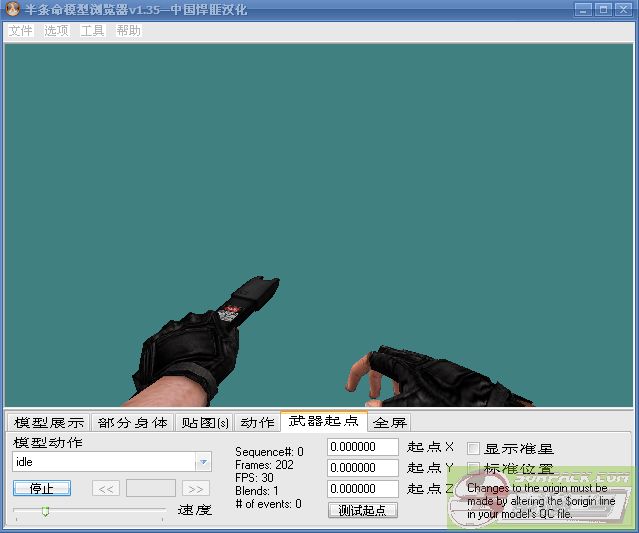Switch to the 模型展示 tab
This screenshot has width=639, height=533.
tap(48, 423)
